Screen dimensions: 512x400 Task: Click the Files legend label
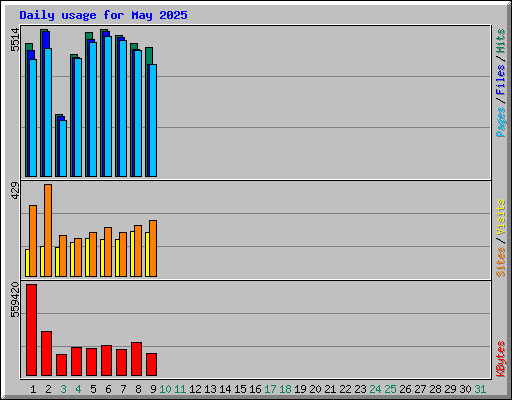[500, 80]
